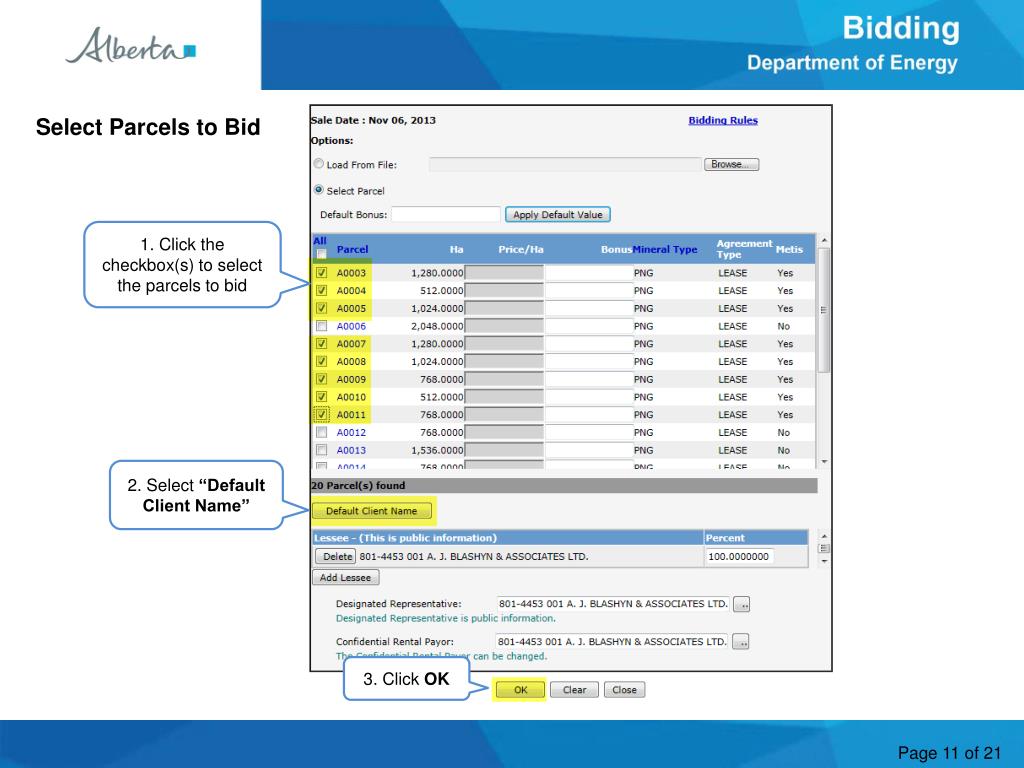Open parcel A0012 link
This screenshot has width=1024, height=768.
(x=351, y=432)
